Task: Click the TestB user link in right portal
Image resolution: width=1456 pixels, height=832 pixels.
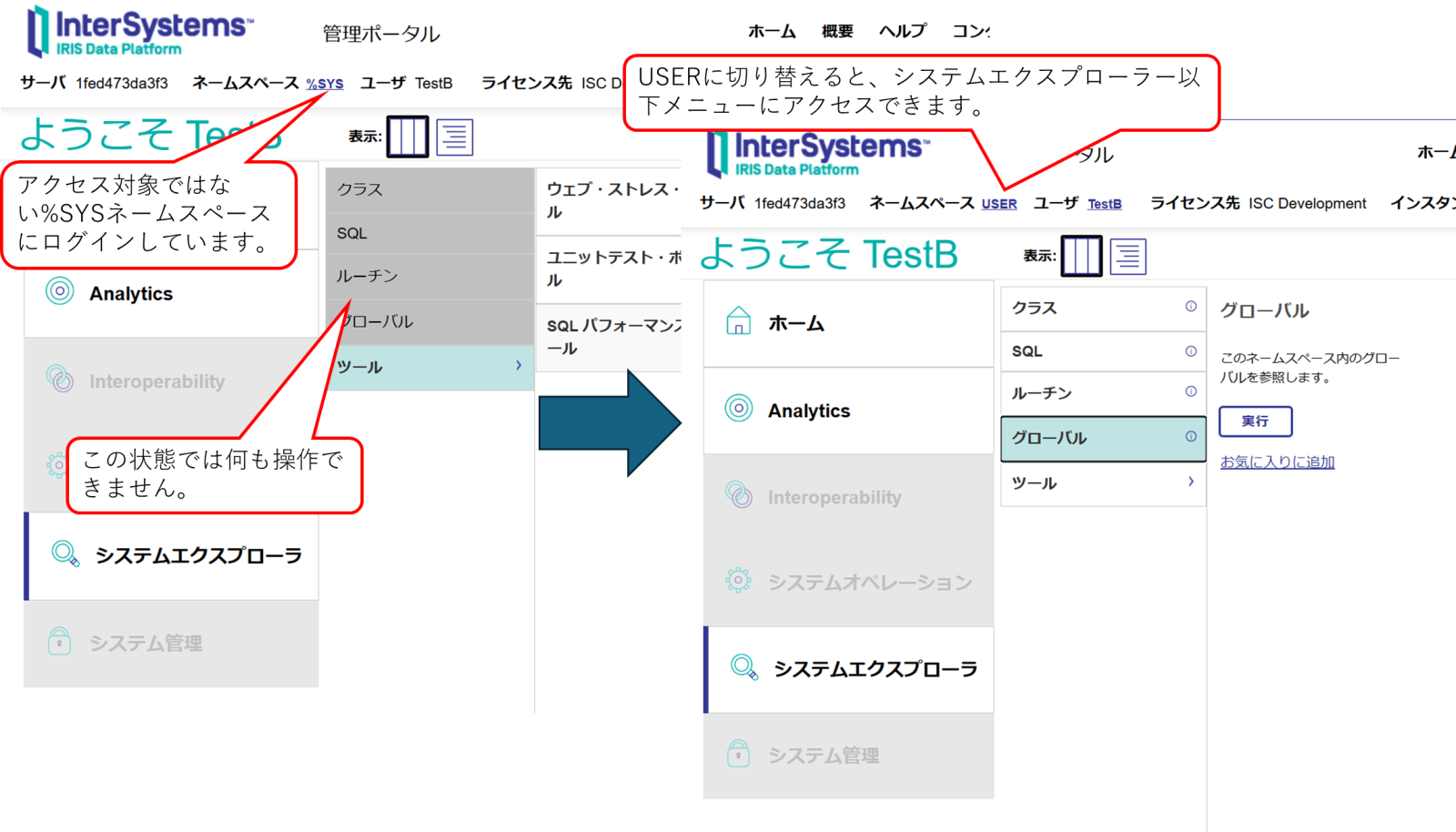Action: click(x=1105, y=204)
